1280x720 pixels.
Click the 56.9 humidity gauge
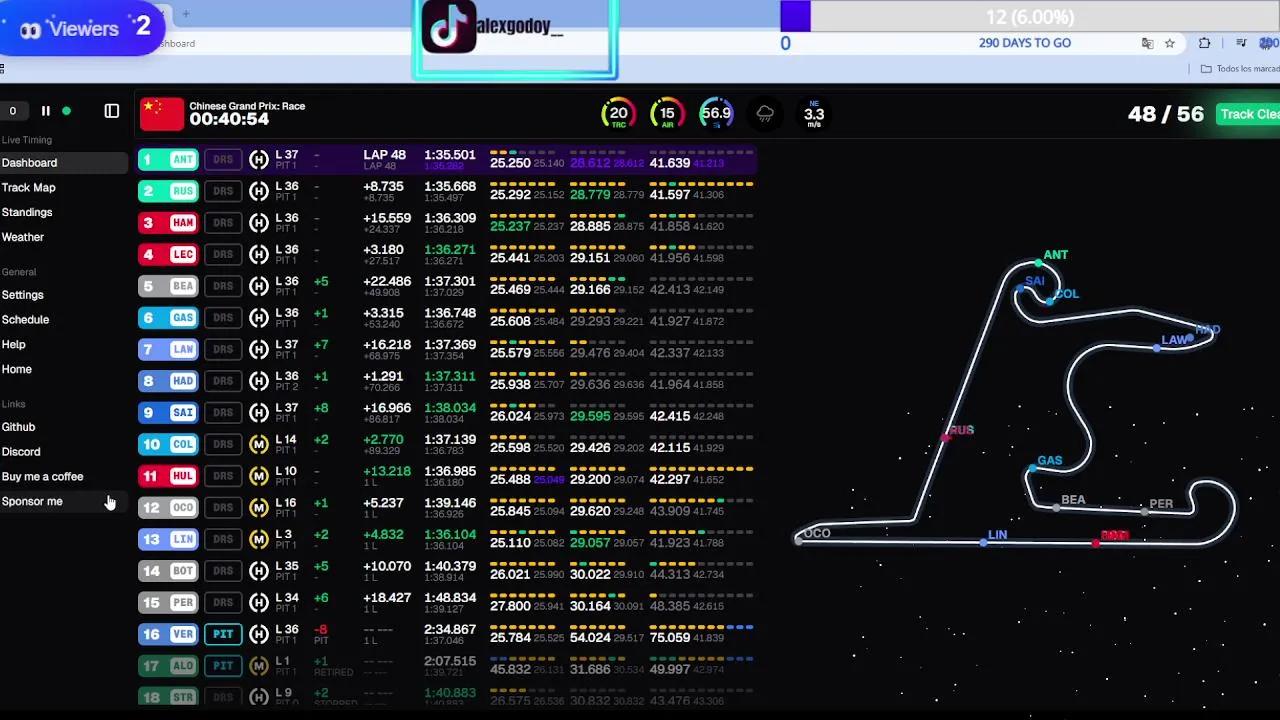[716, 114]
